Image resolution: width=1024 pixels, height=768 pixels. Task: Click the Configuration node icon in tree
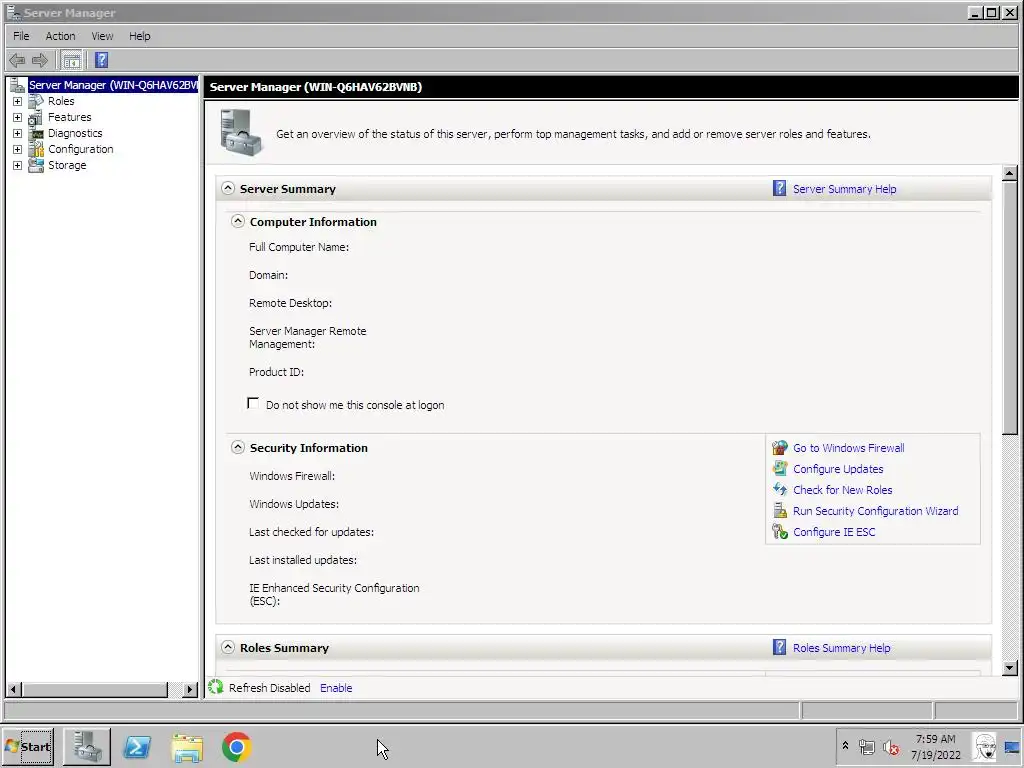click(x=37, y=150)
